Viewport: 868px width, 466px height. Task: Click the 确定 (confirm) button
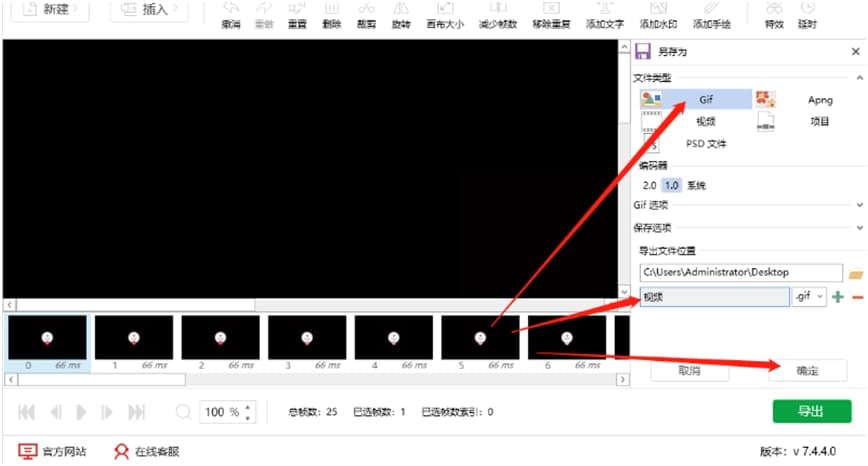807,370
